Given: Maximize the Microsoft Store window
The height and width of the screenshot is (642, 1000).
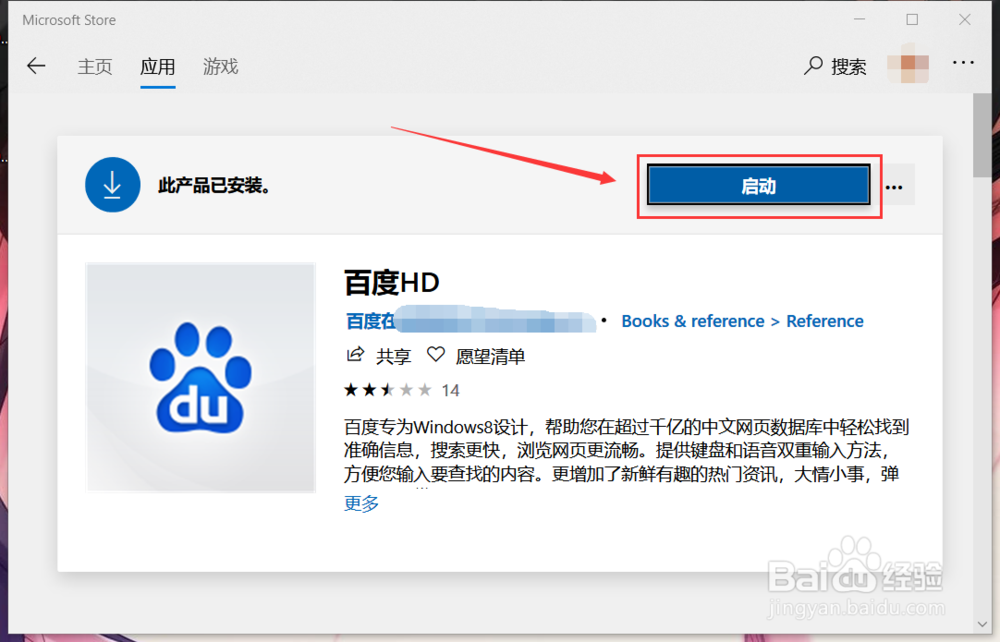Looking at the screenshot, I should [x=912, y=20].
